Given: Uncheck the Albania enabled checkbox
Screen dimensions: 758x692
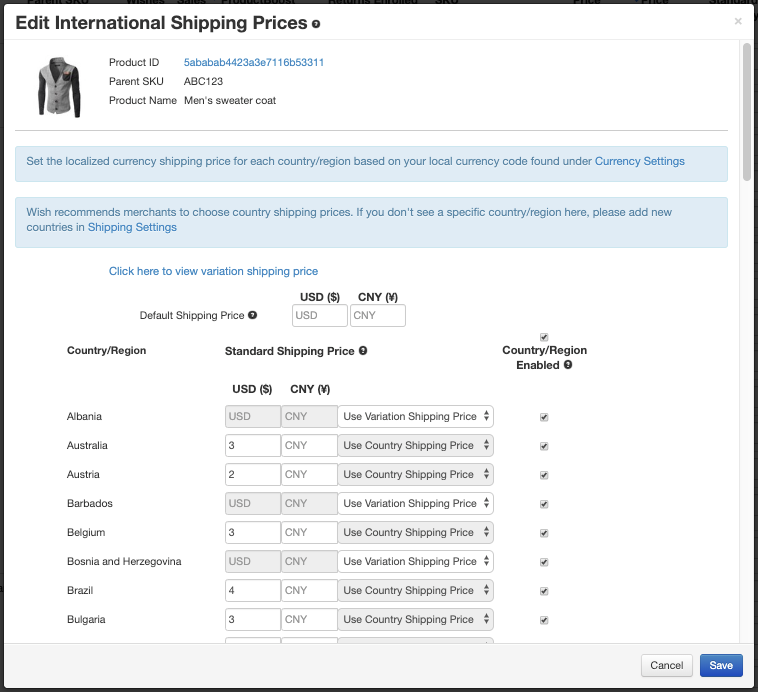Looking at the screenshot, I should (544, 417).
